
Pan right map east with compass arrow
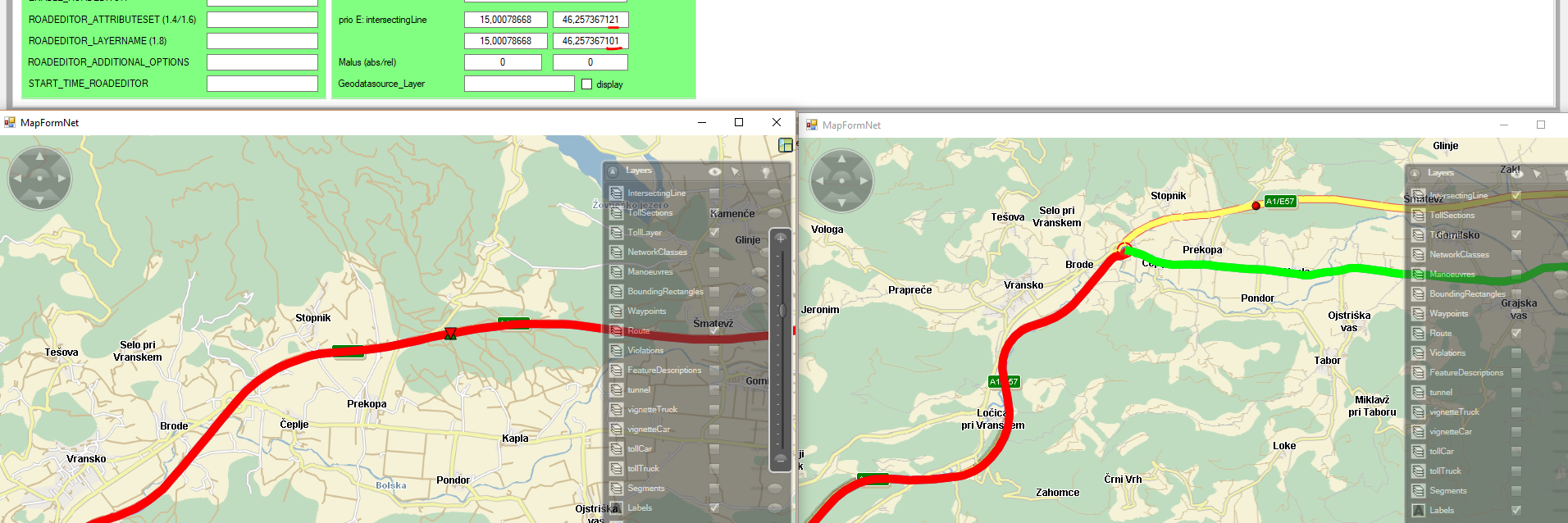[864, 180]
